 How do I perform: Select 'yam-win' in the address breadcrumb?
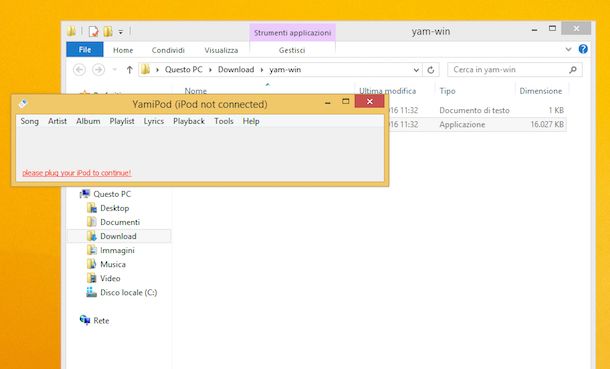[285, 70]
